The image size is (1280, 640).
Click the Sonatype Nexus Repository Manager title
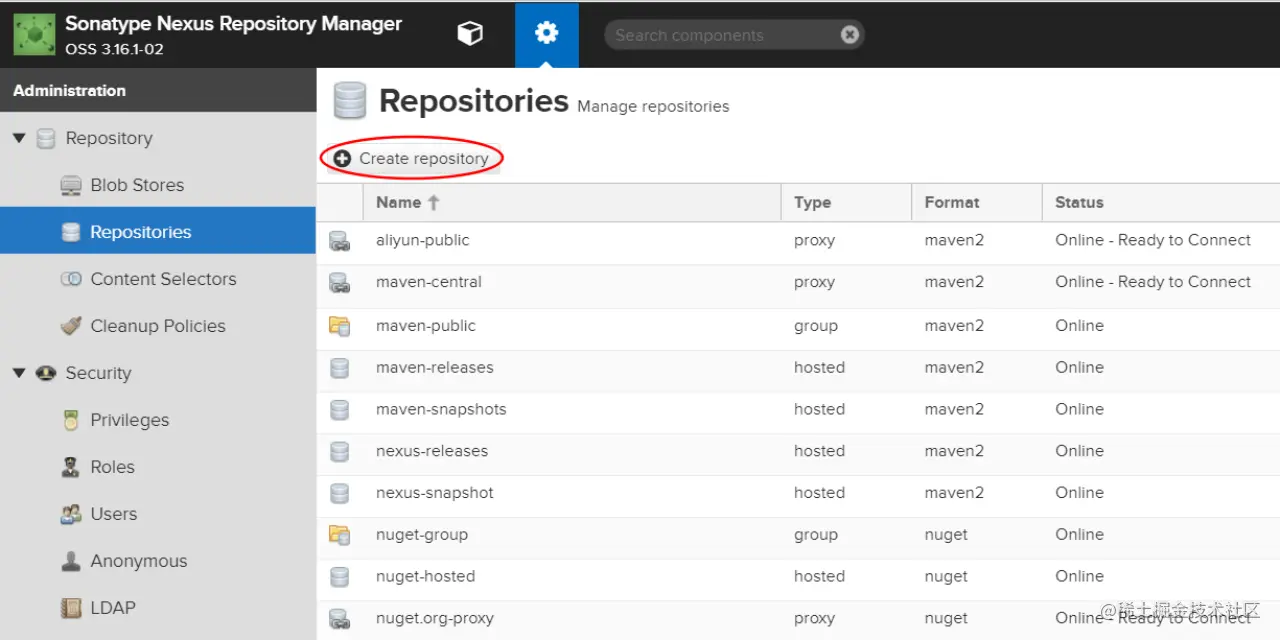click(x=234, y=24)
